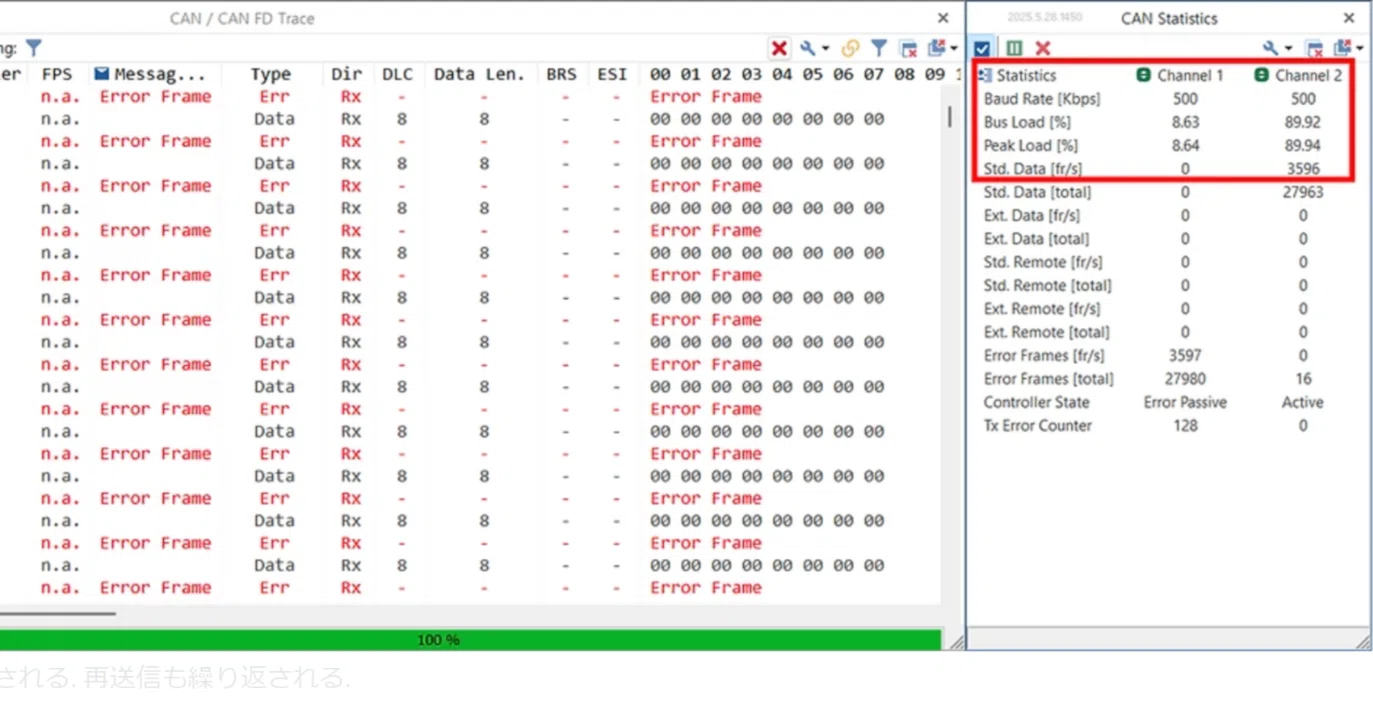Screen dimensions: 1373x718
Task: Click Error Frames [total] value 27980
Action: [1185, 379]
